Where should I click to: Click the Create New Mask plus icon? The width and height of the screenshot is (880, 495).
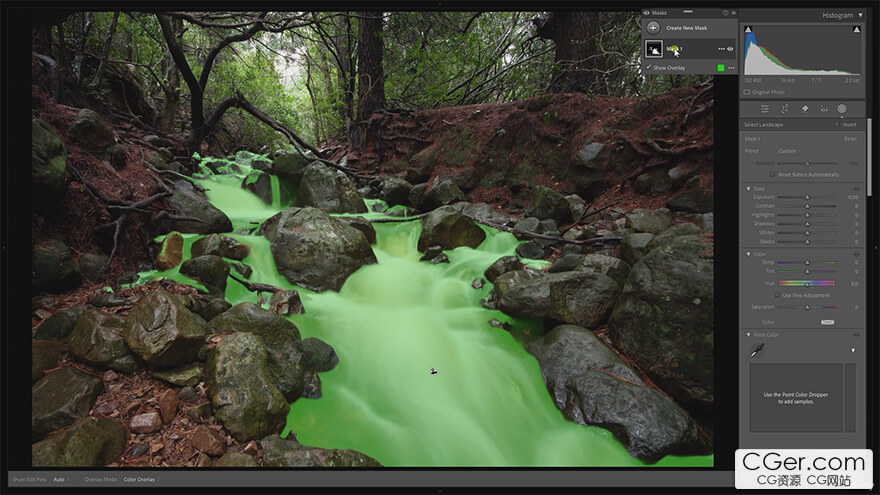(653, 28)
